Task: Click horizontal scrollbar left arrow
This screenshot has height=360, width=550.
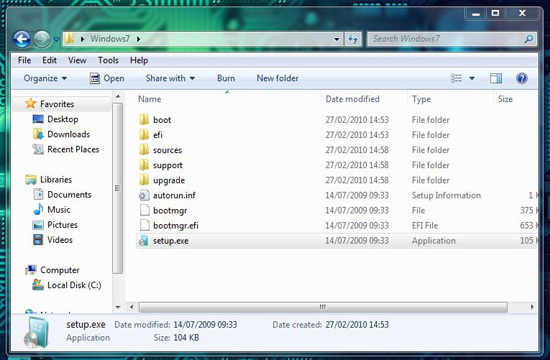Action: click(x=132, y=307)
